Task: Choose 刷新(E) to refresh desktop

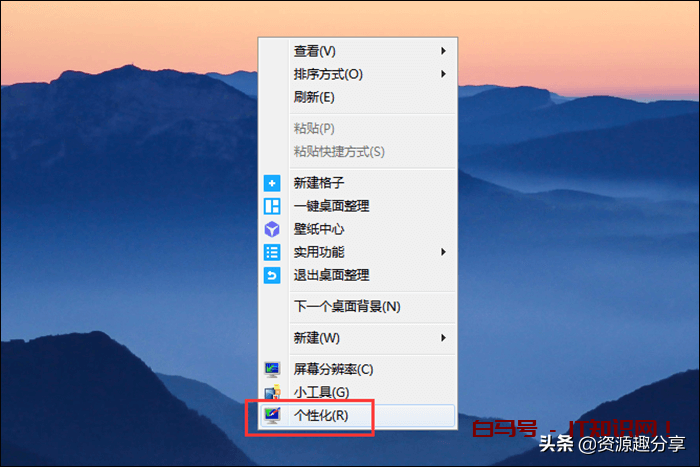Action: pyautogui.click(x=358, y=97)
